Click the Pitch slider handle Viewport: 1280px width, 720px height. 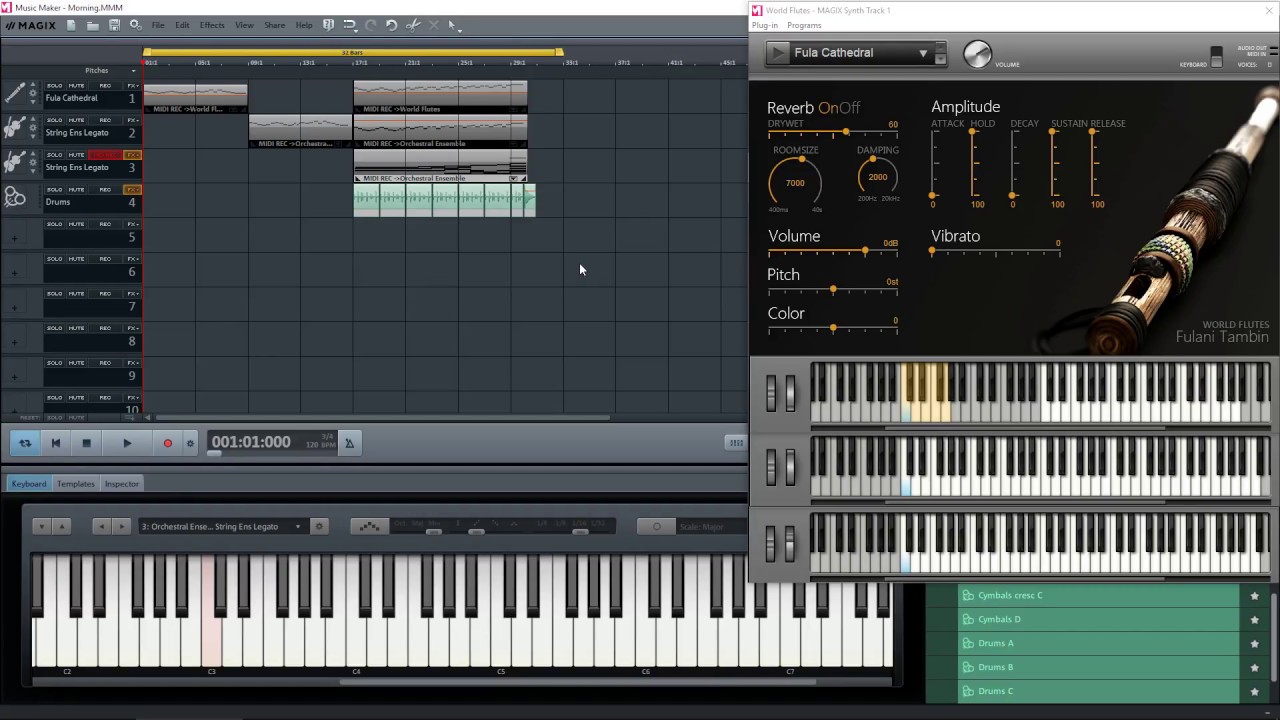833,290
